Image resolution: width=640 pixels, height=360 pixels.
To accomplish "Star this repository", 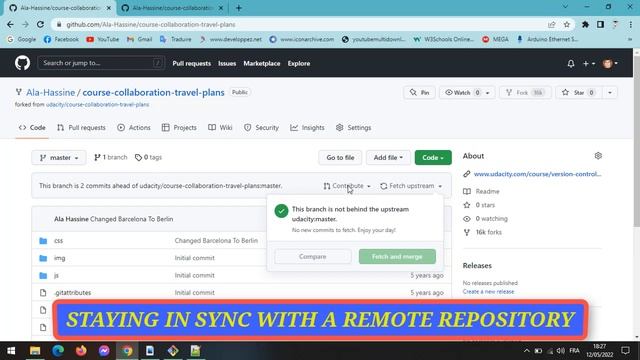I will [x=578, y=93].
